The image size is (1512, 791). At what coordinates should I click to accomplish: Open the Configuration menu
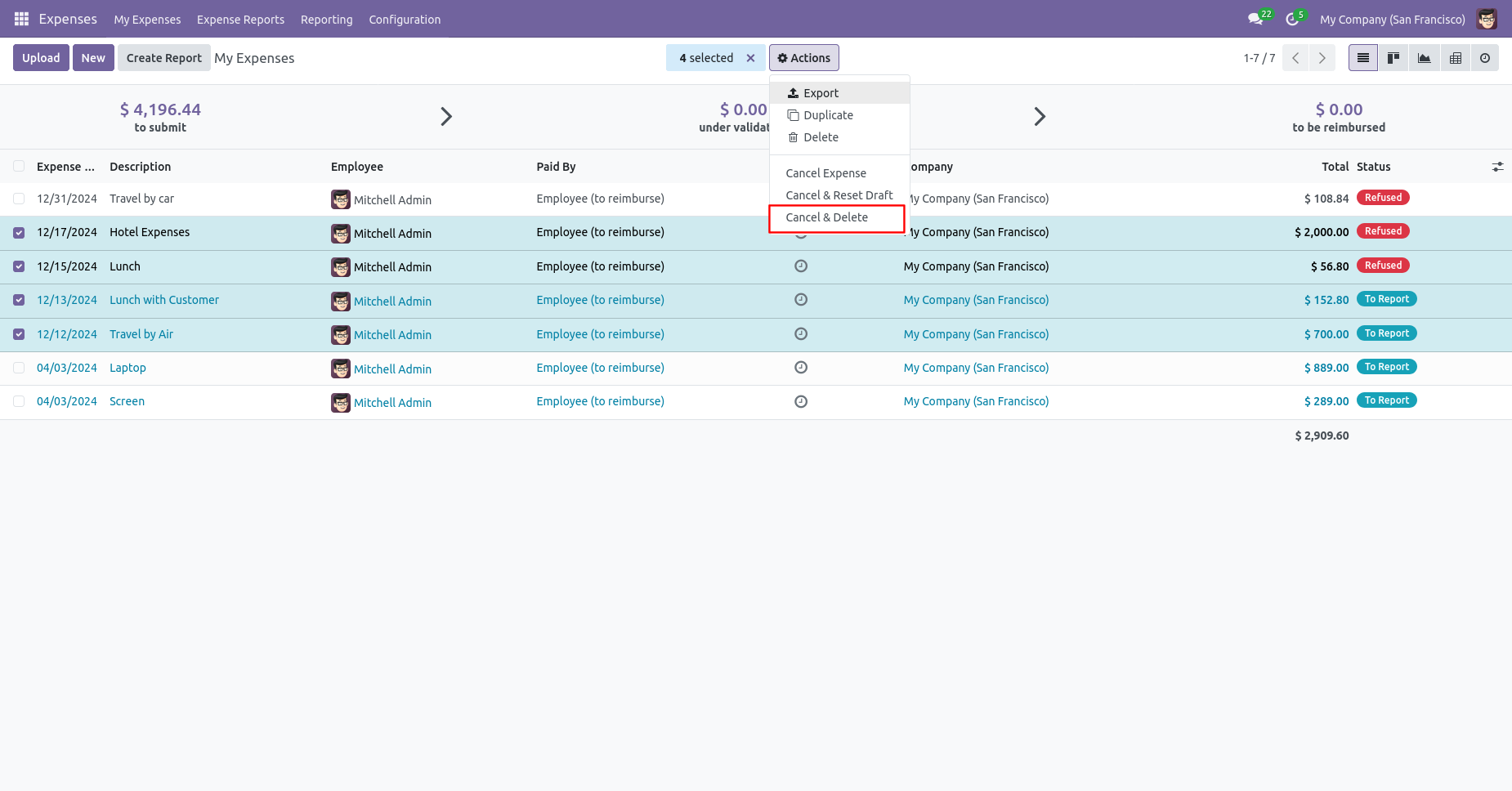pos(405,19)
